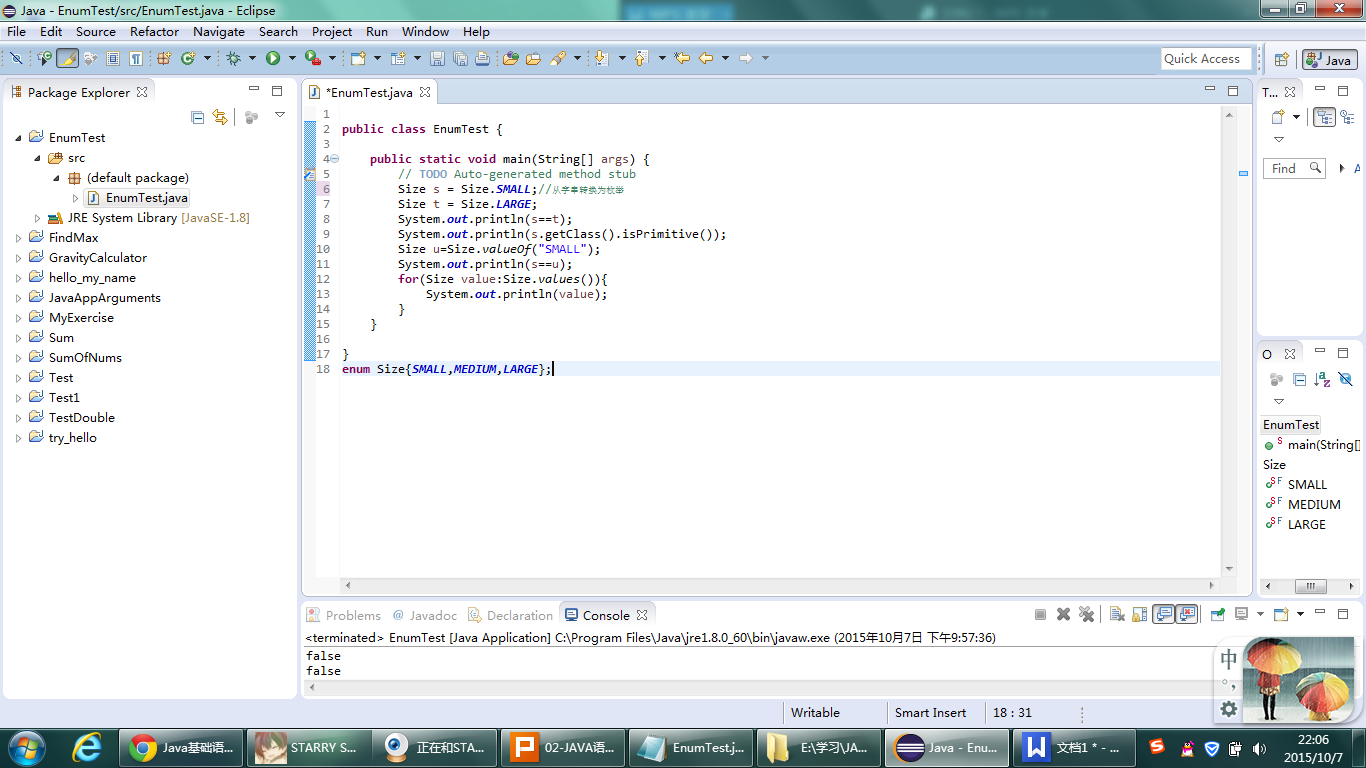
Task: Click the Previous Annotation arrow icon
Action: (x=641, y=58)
